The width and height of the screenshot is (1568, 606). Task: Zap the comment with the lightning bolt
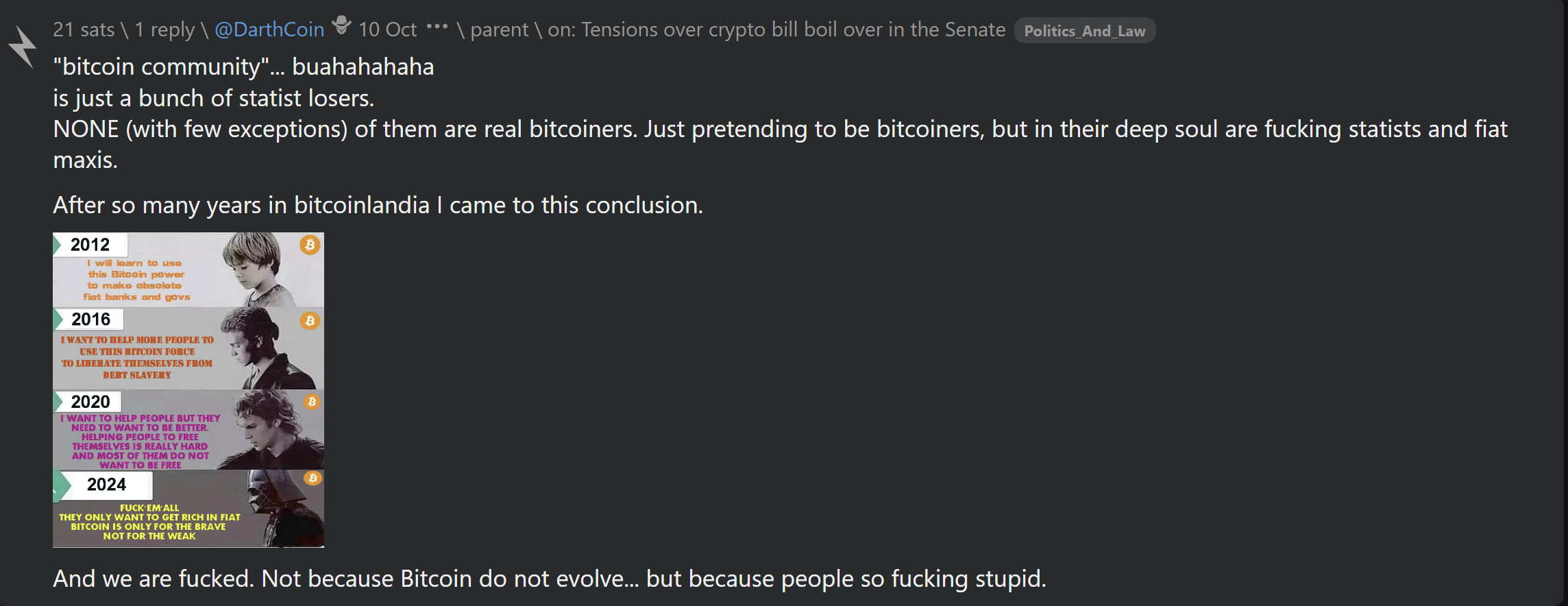(22, 46)
